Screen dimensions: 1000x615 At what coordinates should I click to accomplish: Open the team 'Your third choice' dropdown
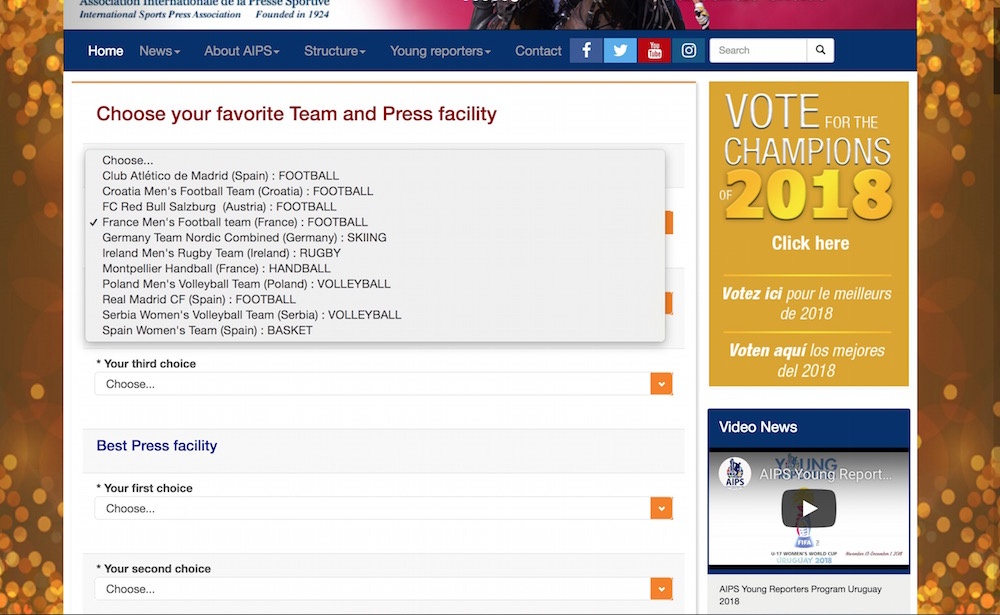coord(383,384)
